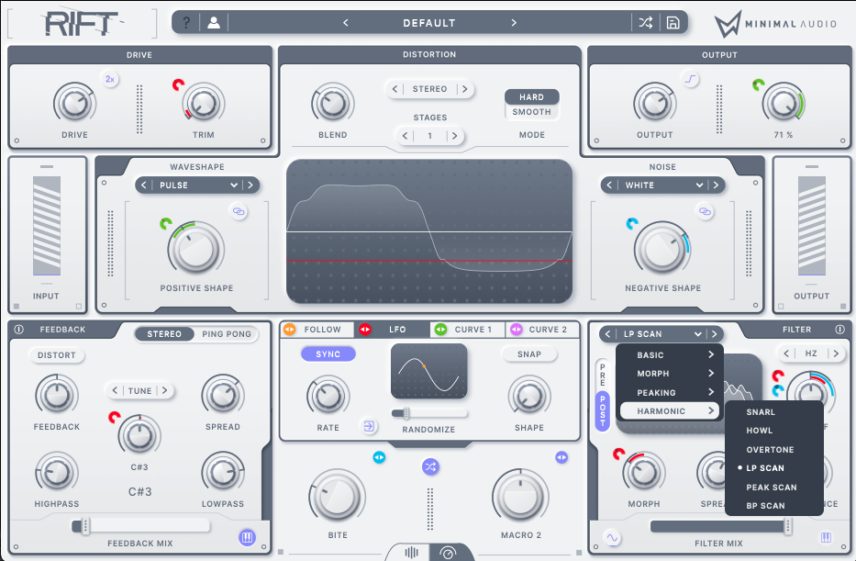Image resolution: width=856 pixels, height=561 pixels.
Task: Select Ping Pong feedback mode
Action: 227,334
